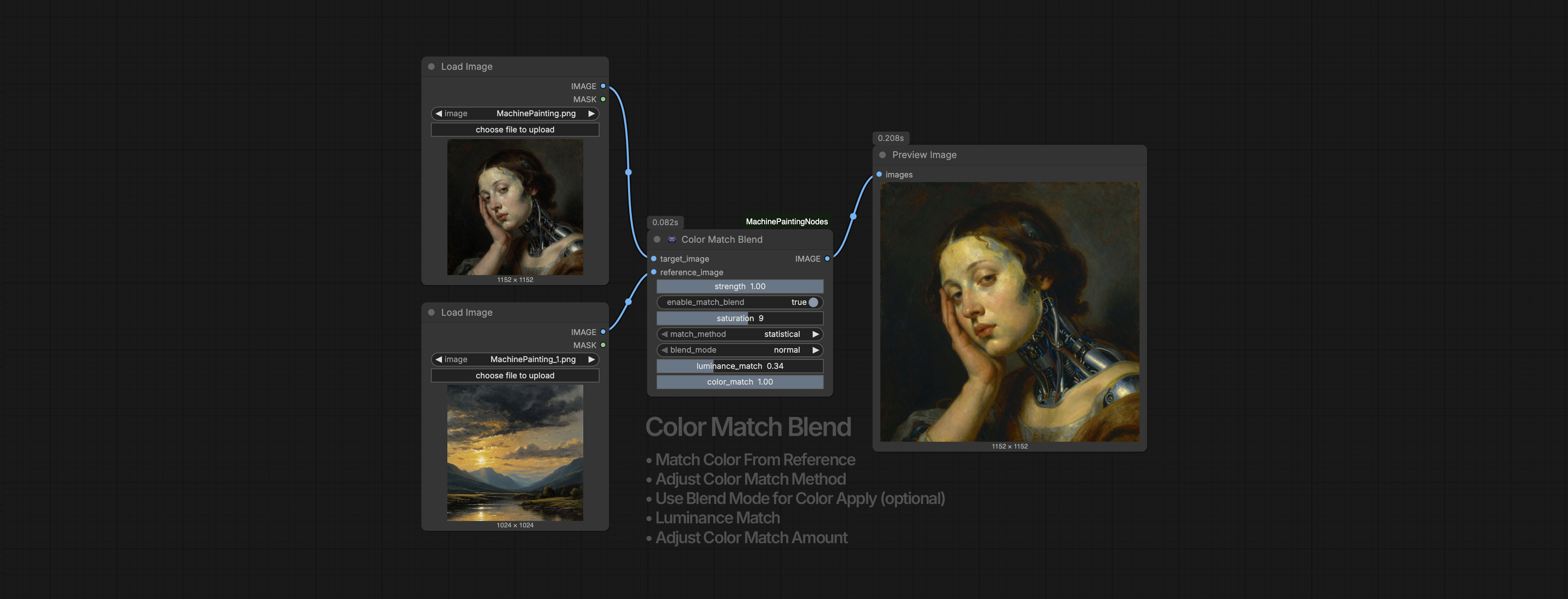Screen dimensions: 1568x599
Task: Click the large Color Match Blend heading note
Action: (748, 427)
